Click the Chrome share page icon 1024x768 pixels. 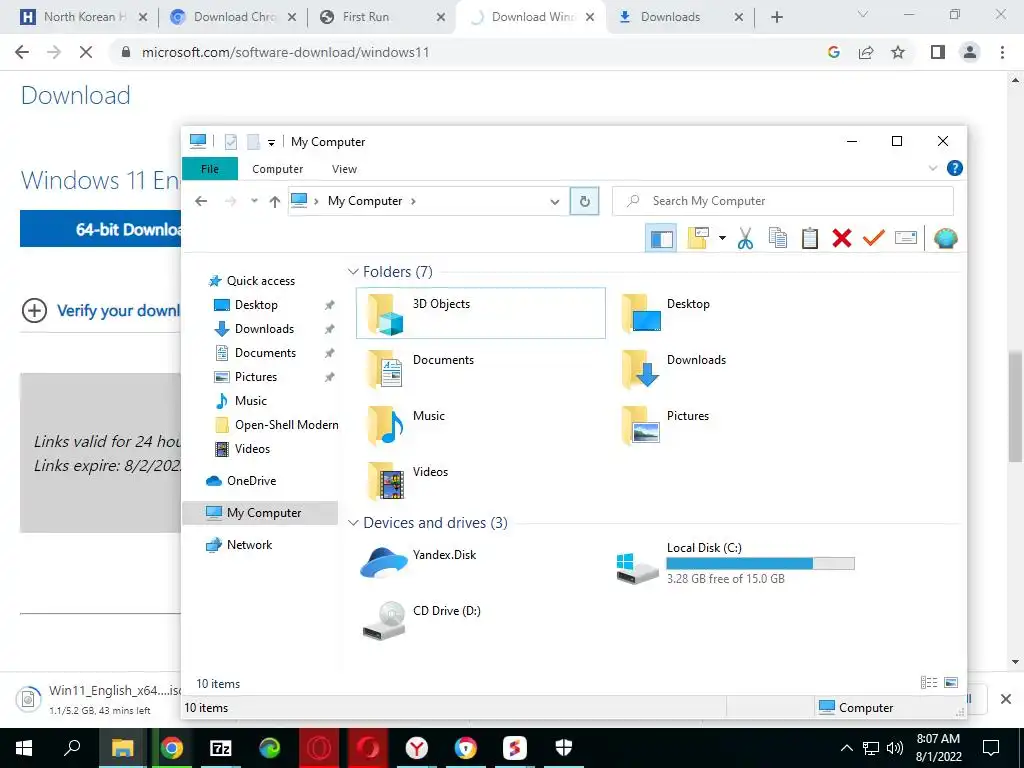866,52
